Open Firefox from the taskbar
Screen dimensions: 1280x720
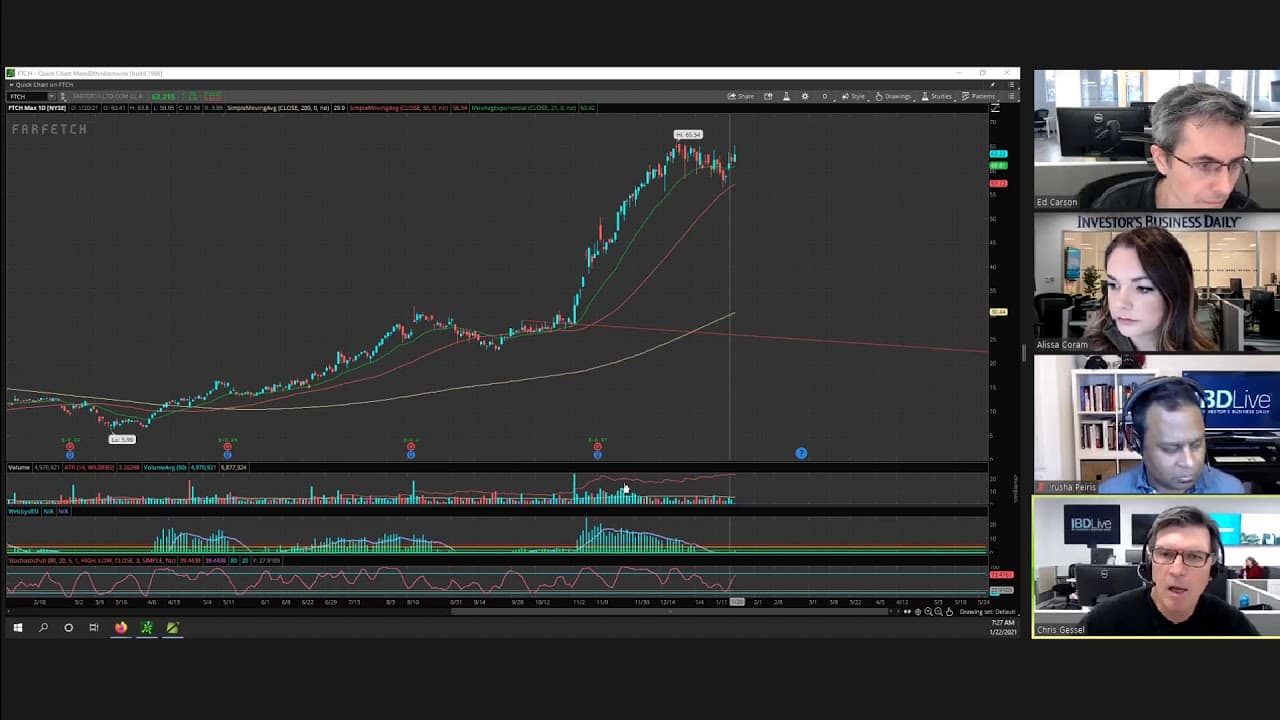click(121, 628)
